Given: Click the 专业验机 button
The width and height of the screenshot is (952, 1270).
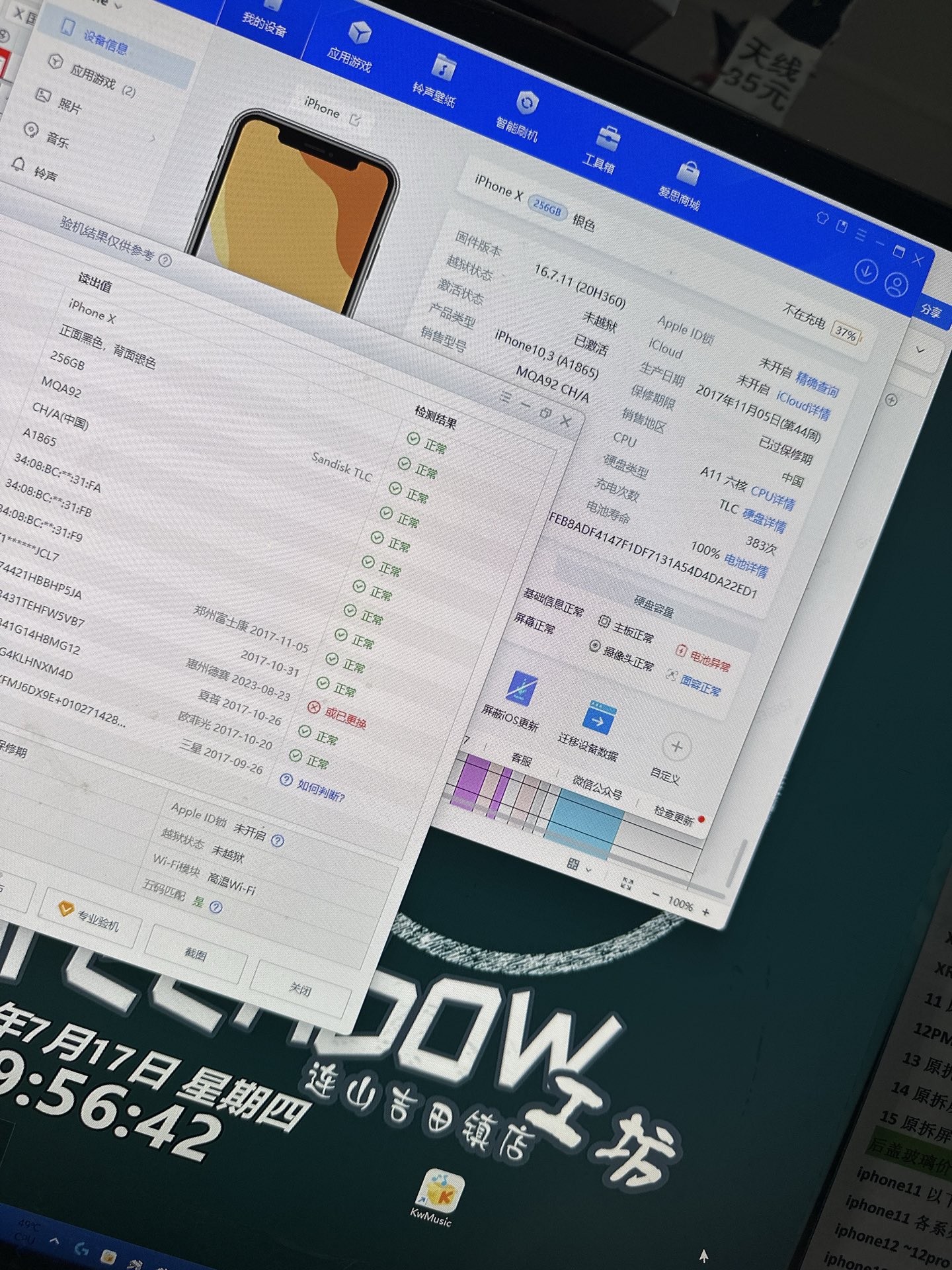Looking at the screenshot, I should pyautogui.click(x=89, y=917).
